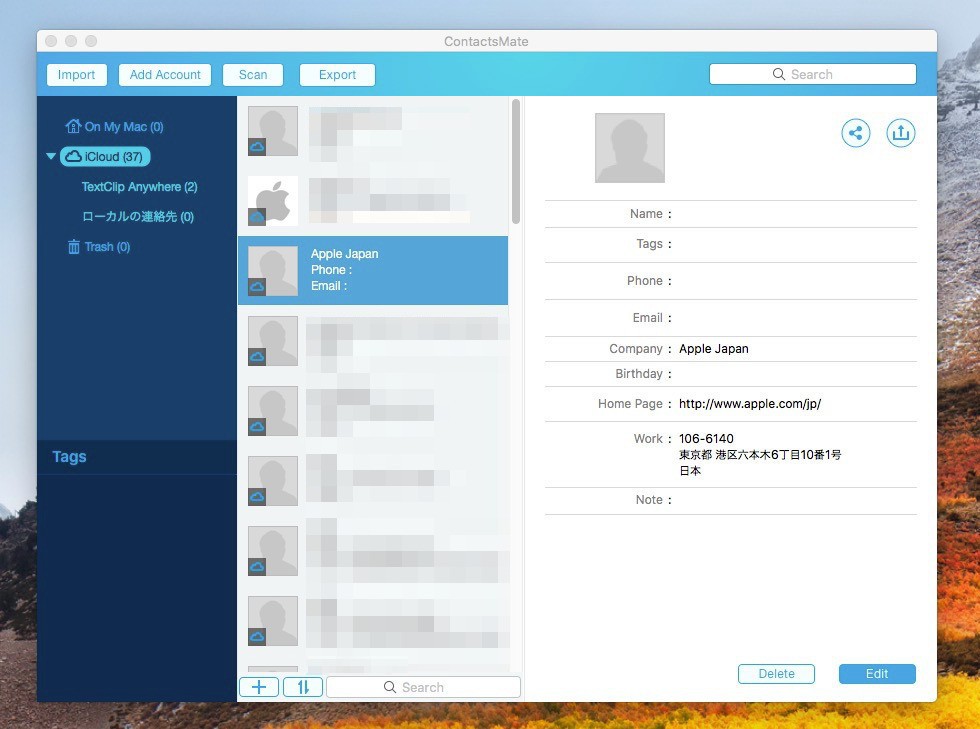Focus the contact list Search field
Viewport: 980px width, 729px height.
[423, 686]
